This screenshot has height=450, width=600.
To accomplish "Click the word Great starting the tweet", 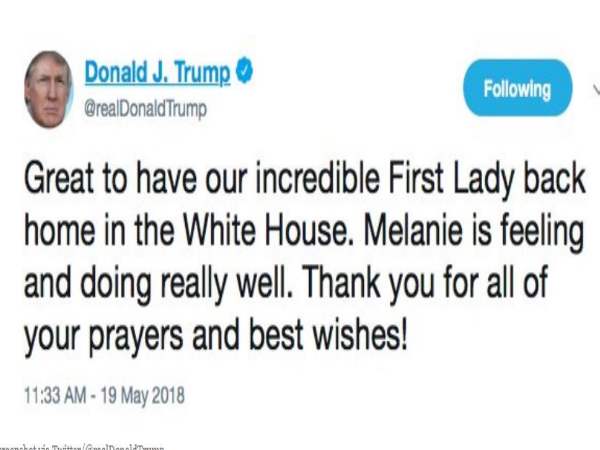I will 59,179.
